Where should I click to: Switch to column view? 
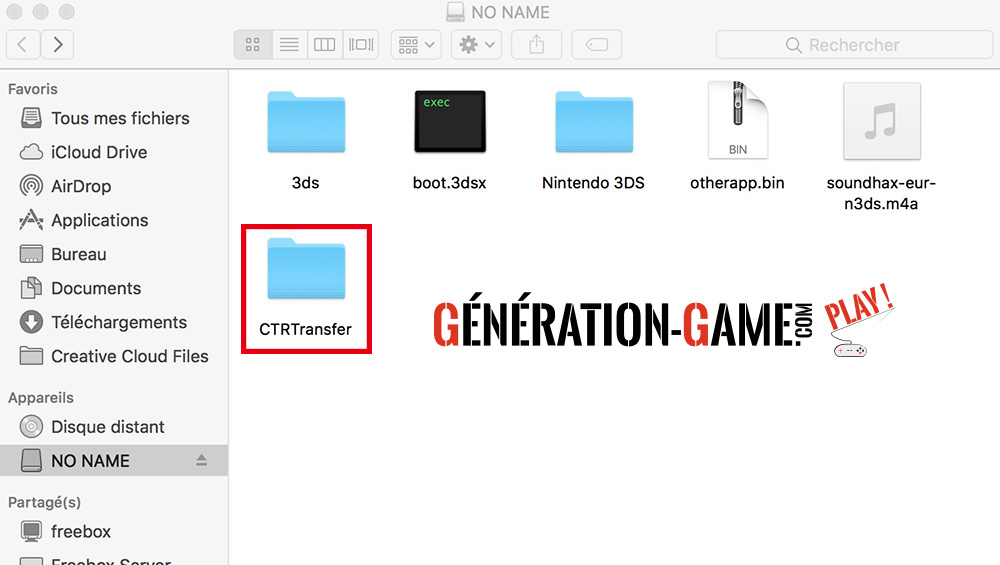pos(325,45)
